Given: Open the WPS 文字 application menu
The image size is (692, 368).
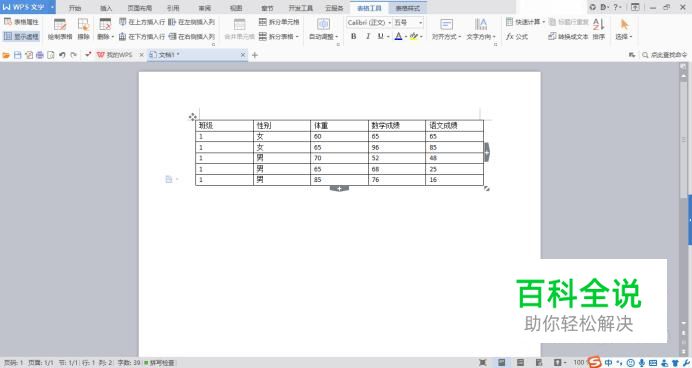Looking at the screenshot, I should tap(27, 7).
